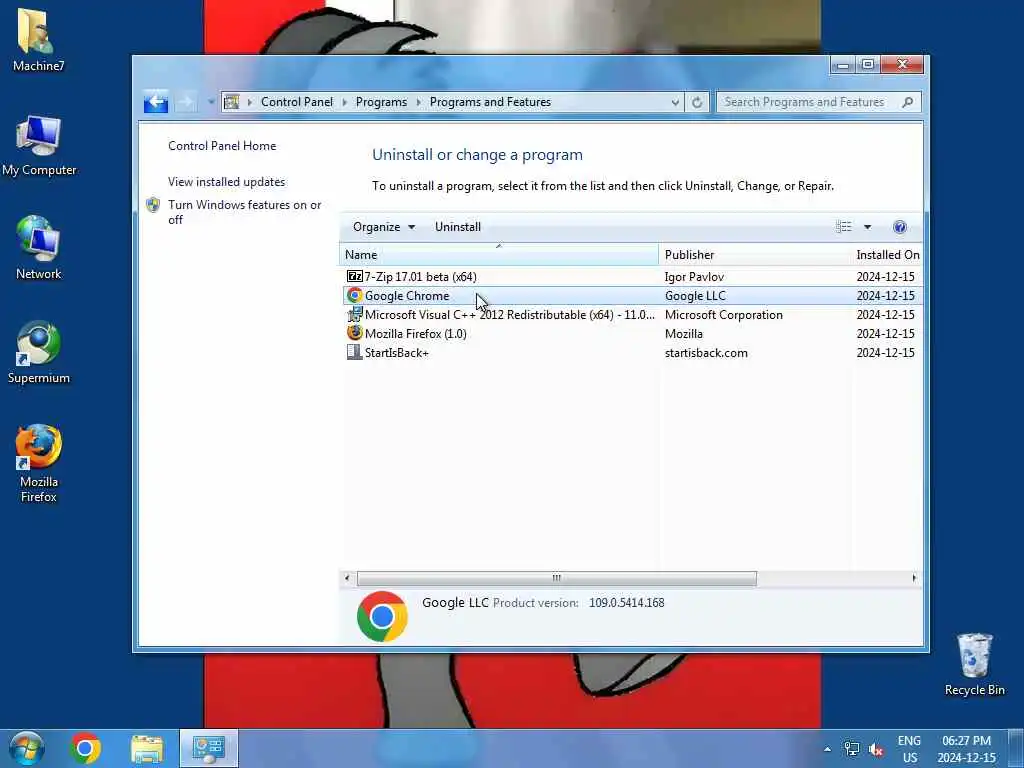
Task: Expand the arrow before Control Panel breadcrumb
Action: (x=249, y=102)
